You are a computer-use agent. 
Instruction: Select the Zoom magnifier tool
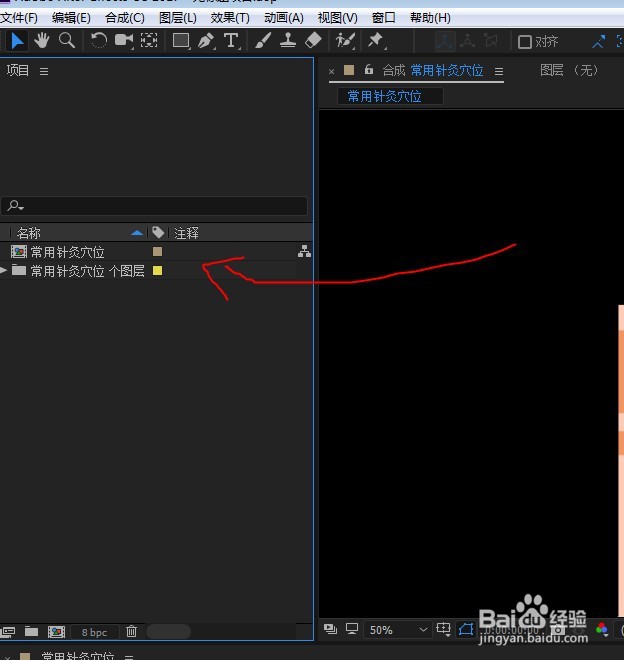click(x=67, y=41)
